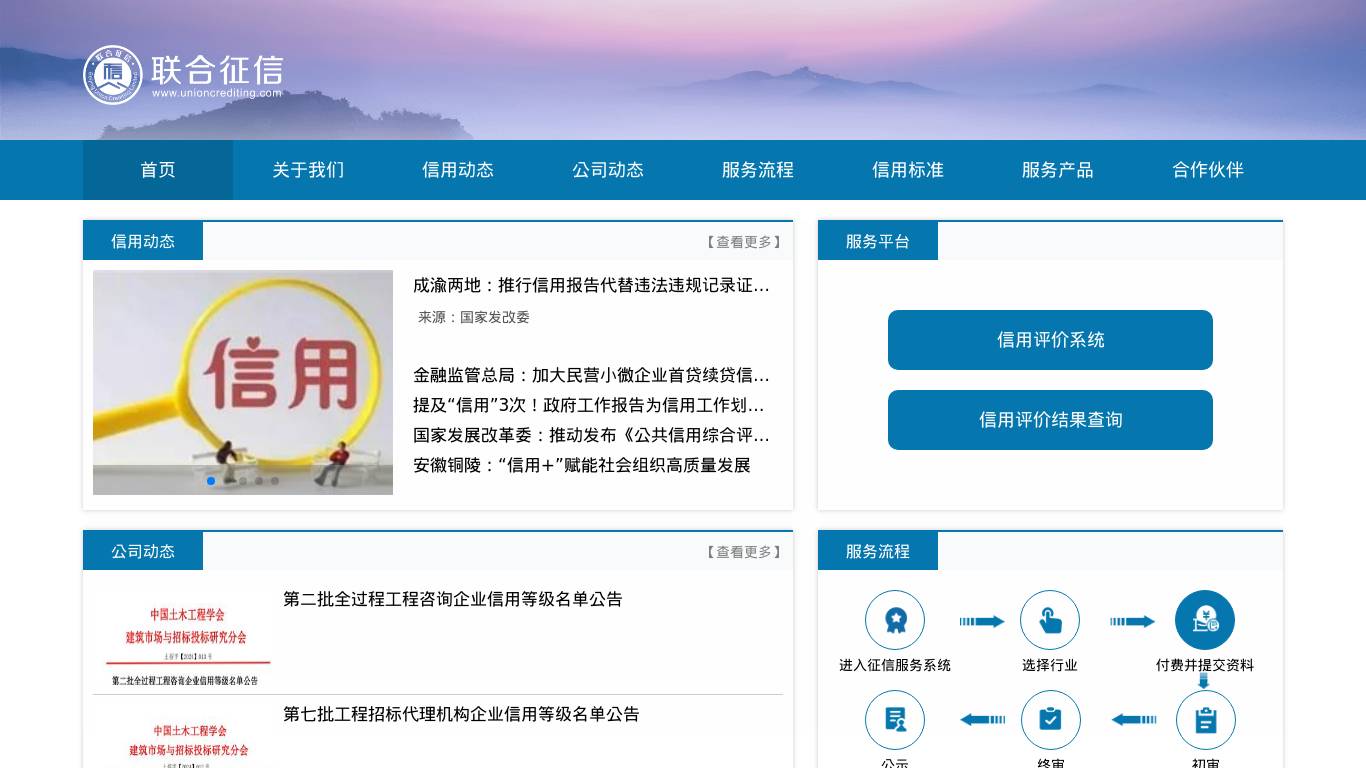The height and width of the screenshot is (768, 1366).
Task: Open the 信用标准 navigation item
Action: click(x=908, y=170)
